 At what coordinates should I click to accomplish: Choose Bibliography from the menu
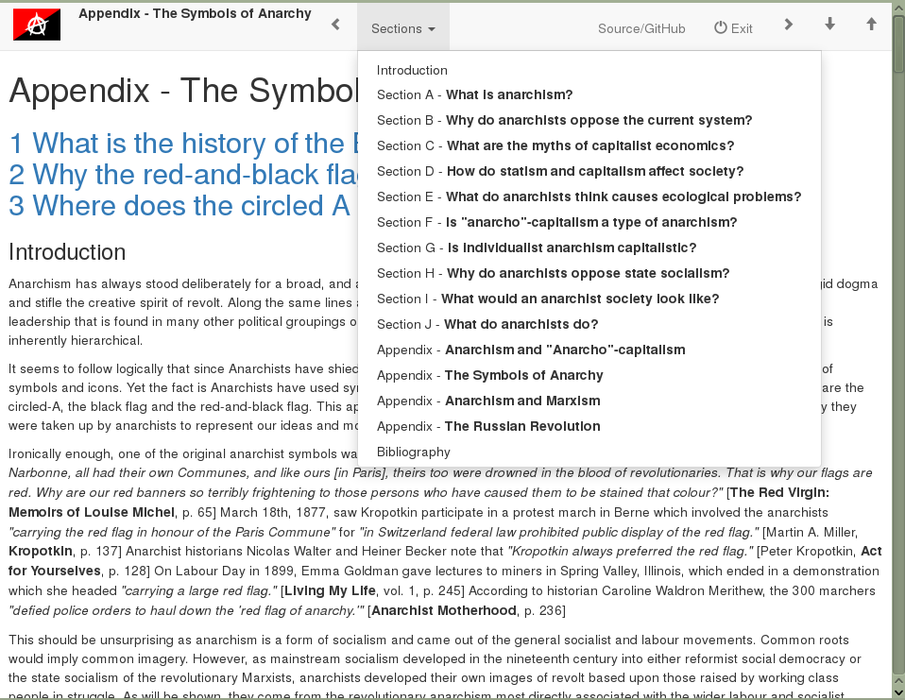pyautogui.click(x=413, y=452)
